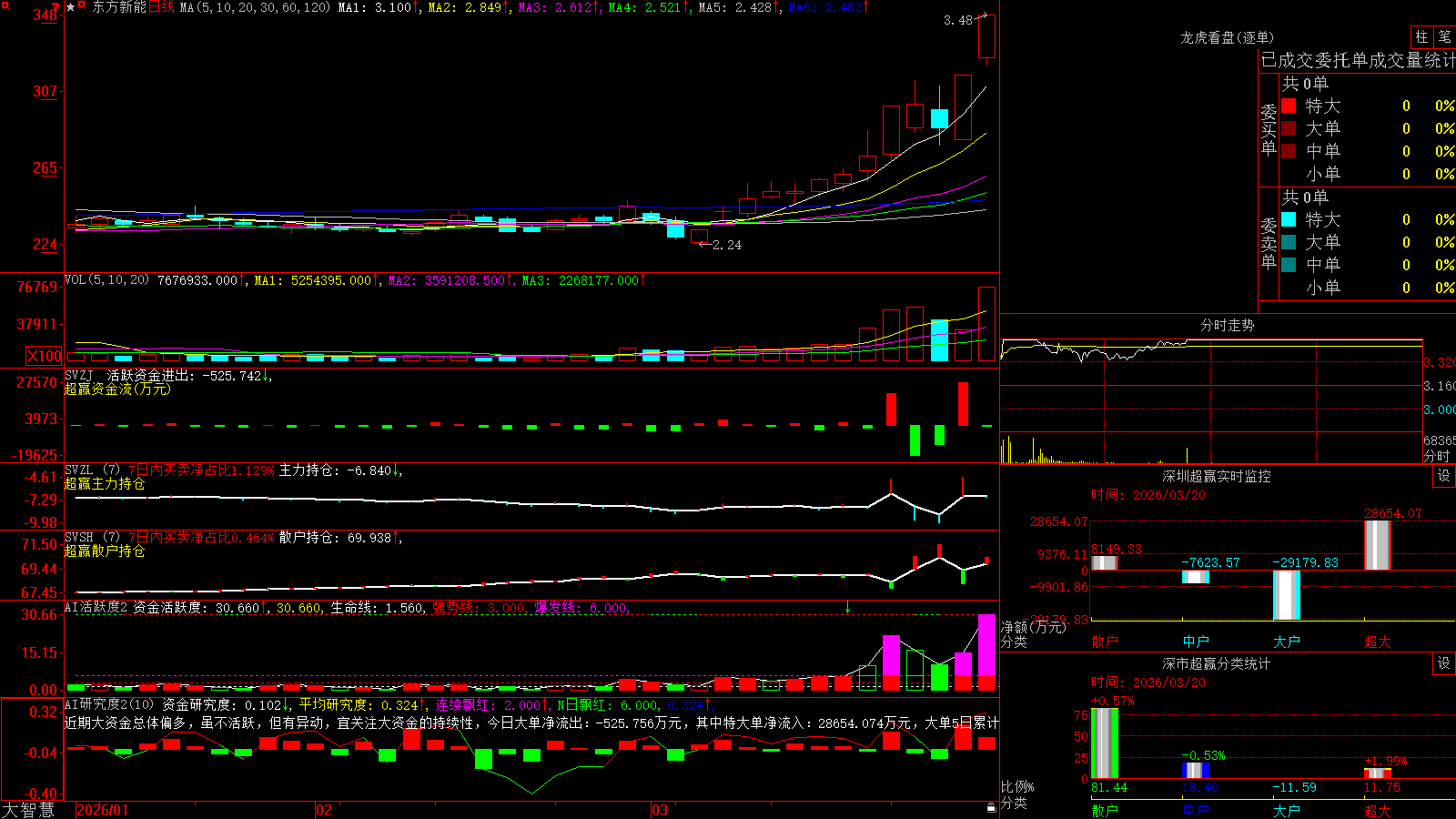The image size is (1456, 819).
Task: Click the 3.48 high price annotation
Action: [958, 20]
